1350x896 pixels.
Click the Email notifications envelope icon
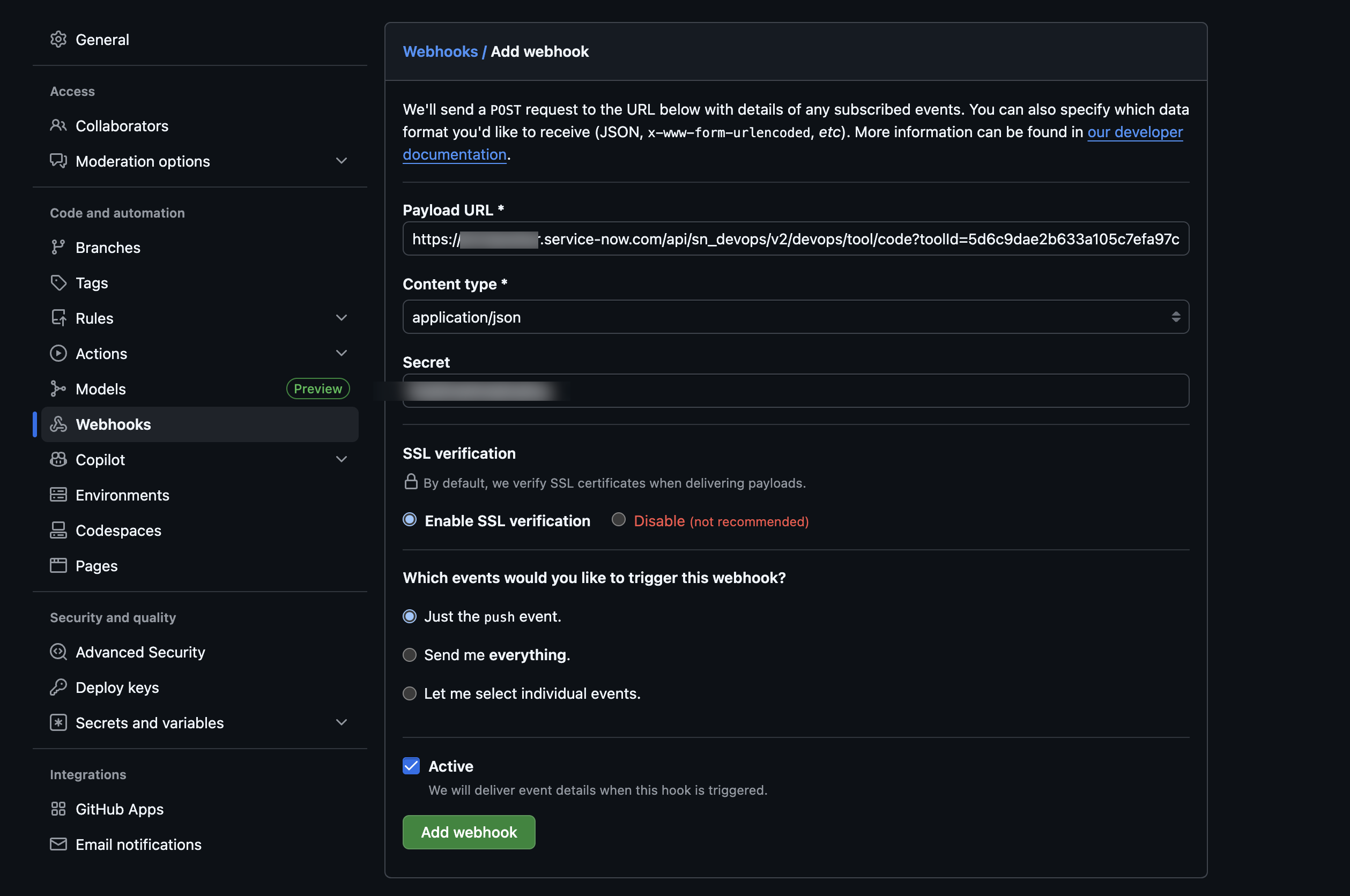pos(58,845)
